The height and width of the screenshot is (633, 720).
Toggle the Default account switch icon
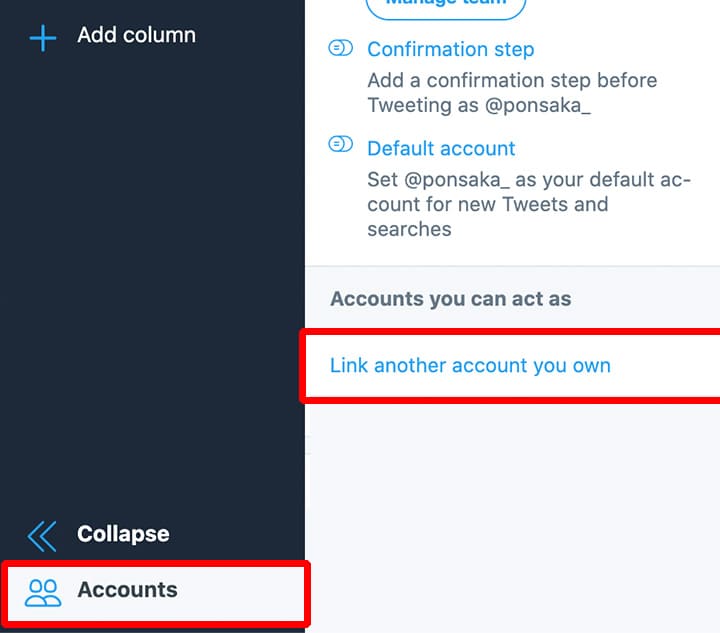pos(340,144)
